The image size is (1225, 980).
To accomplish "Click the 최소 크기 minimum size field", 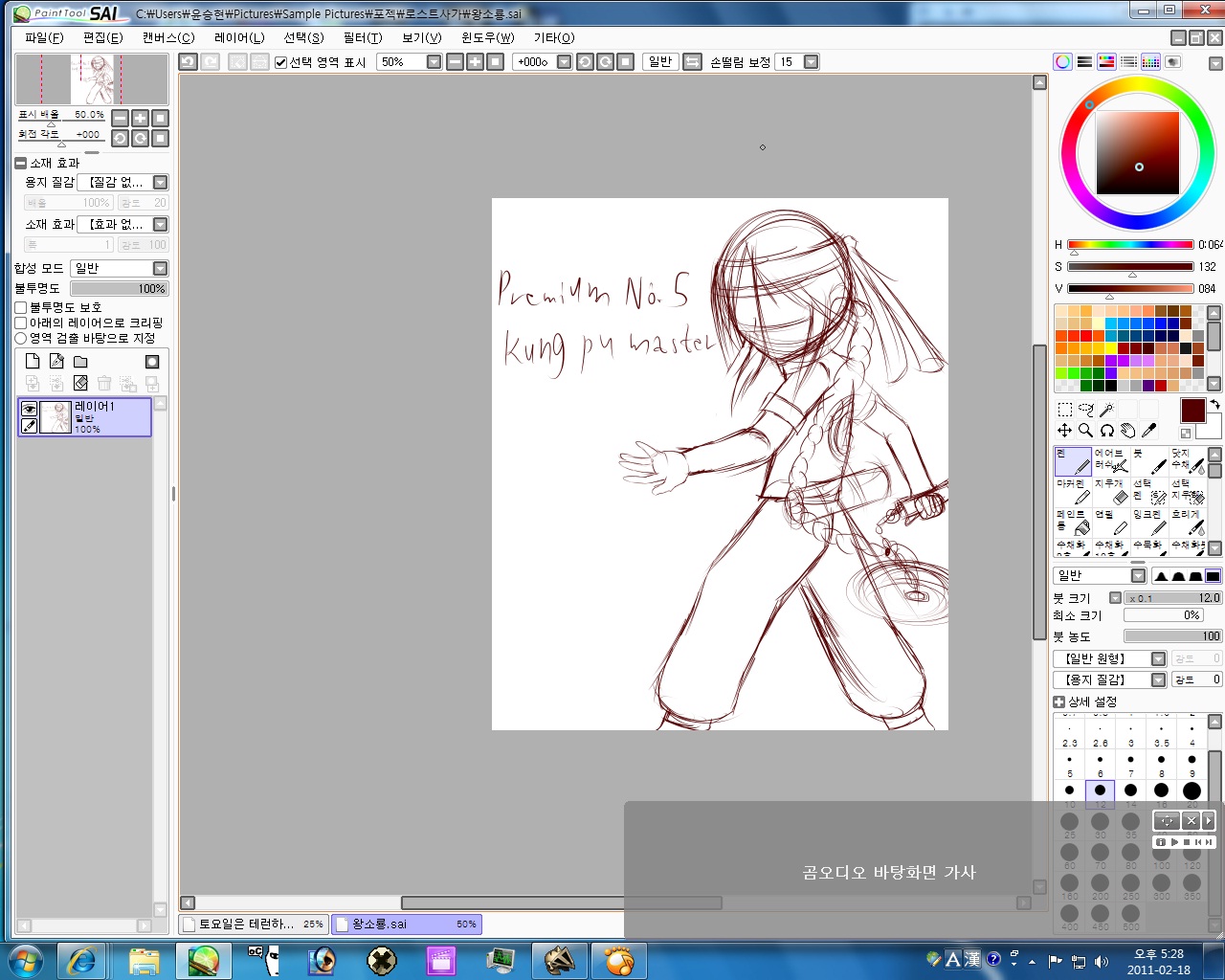I will (1163, 615).
